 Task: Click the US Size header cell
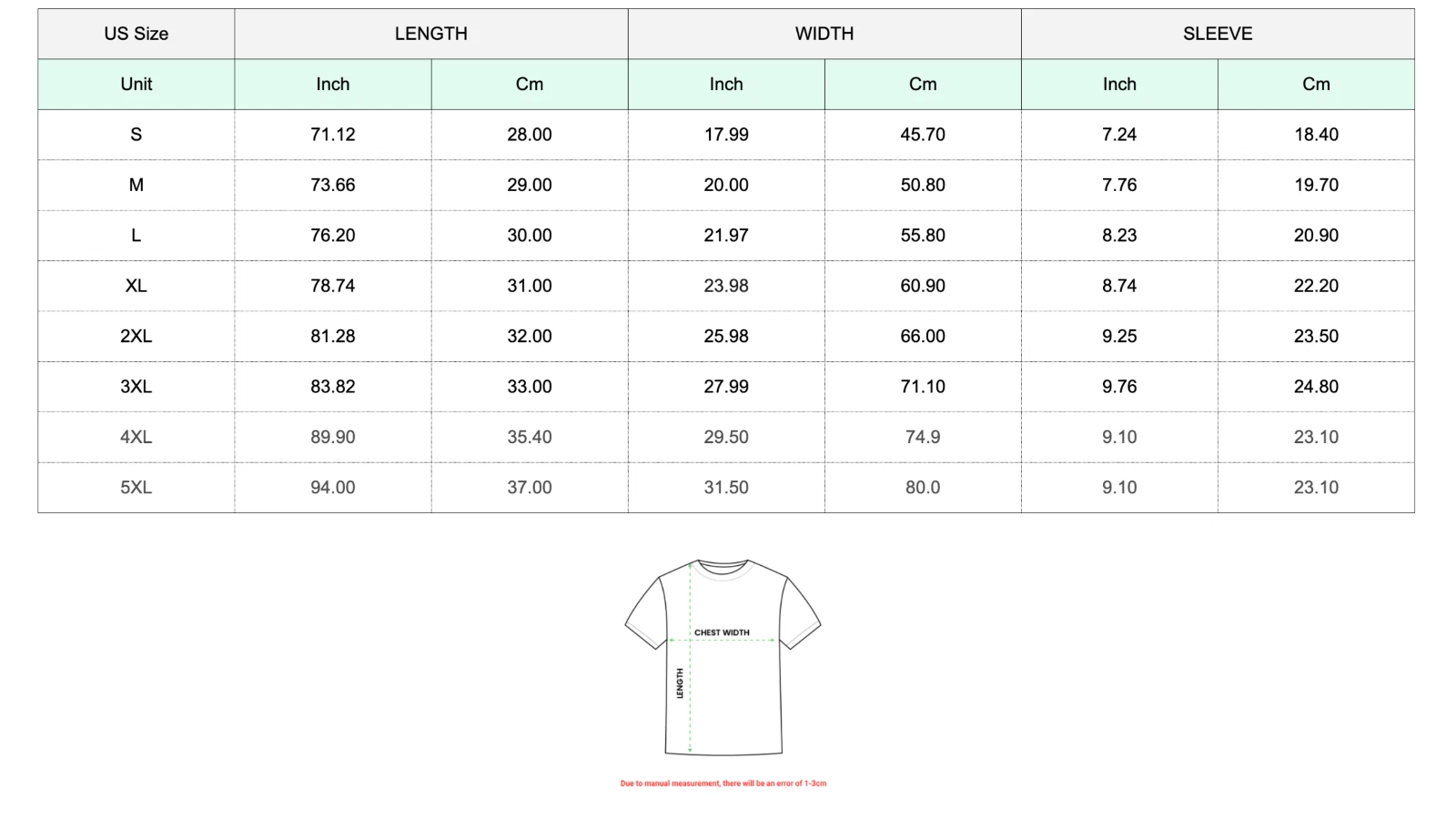(x=136, y=34)
